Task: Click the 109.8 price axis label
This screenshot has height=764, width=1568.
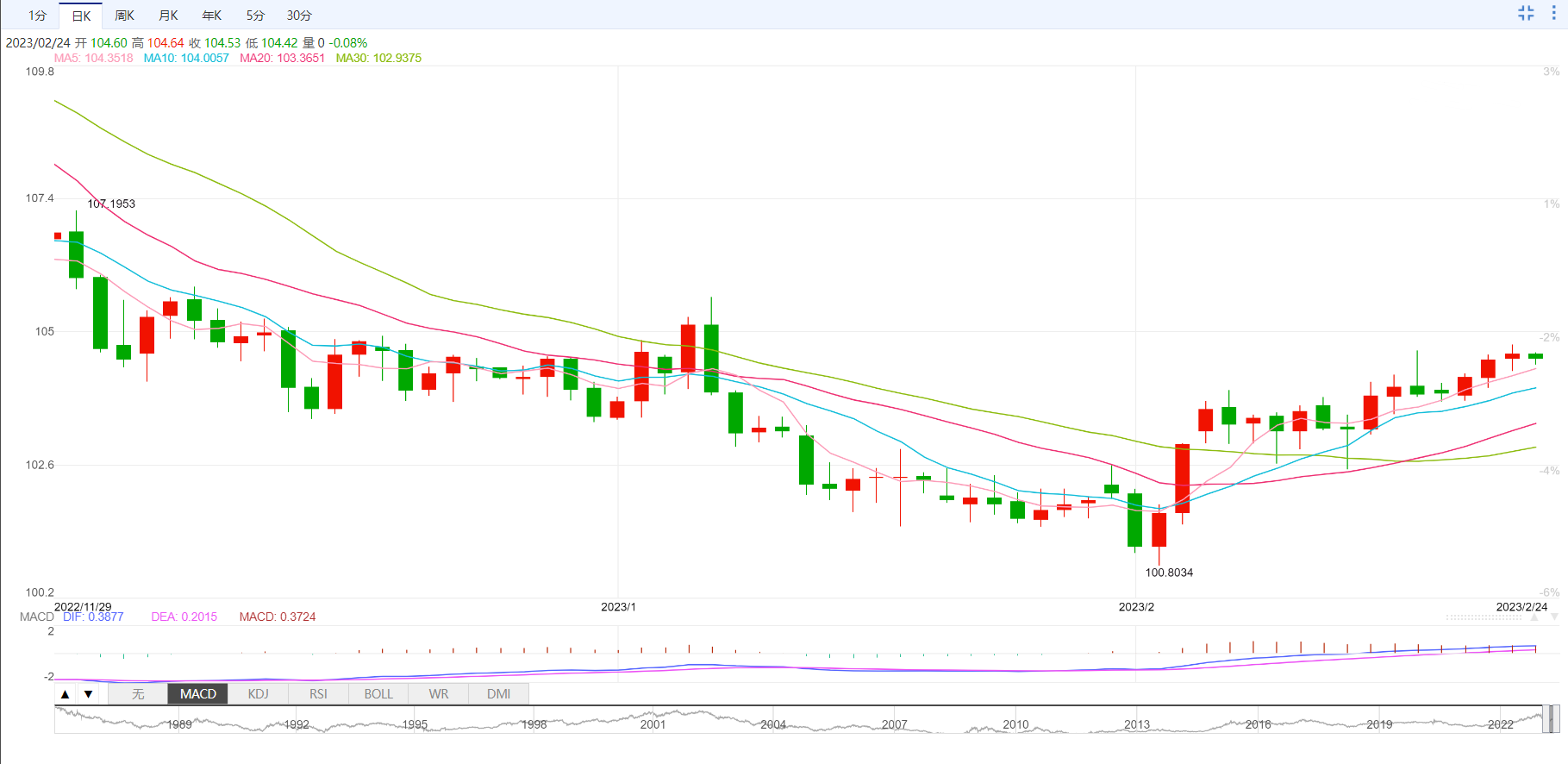Action: click(40, 72)
